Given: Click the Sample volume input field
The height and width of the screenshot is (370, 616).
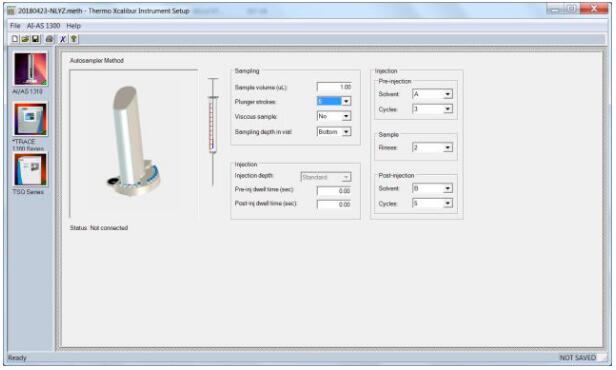Looking at the screenshot, I should click(334, 87).
